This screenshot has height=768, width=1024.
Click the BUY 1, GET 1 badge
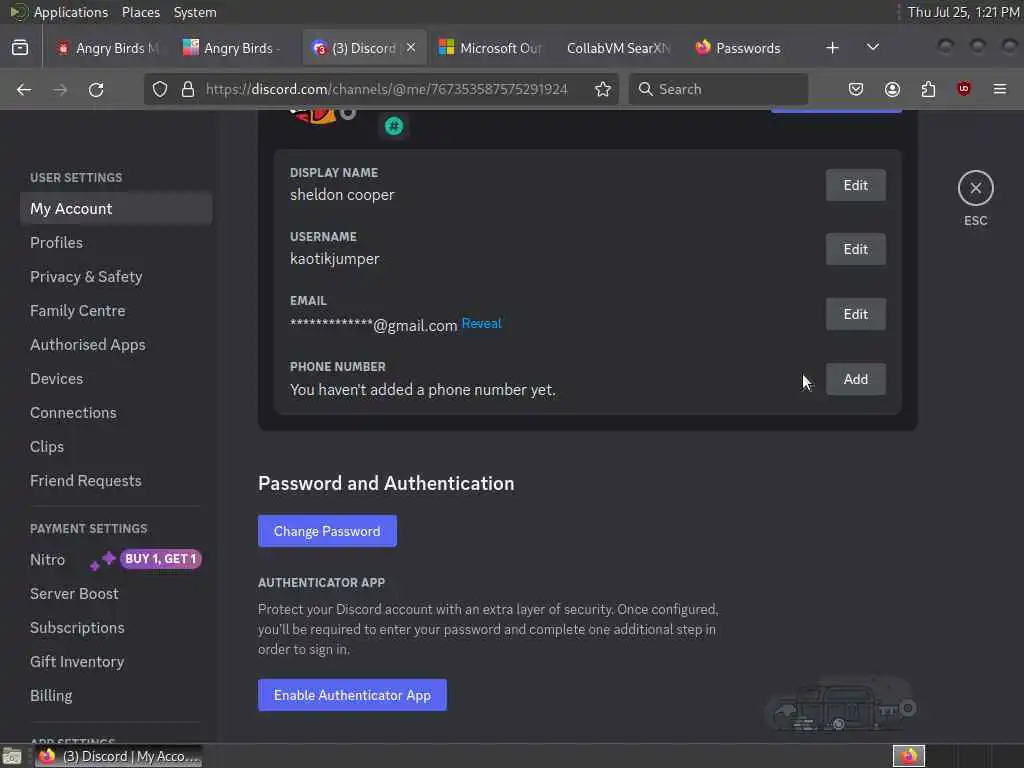pos(161,559)
